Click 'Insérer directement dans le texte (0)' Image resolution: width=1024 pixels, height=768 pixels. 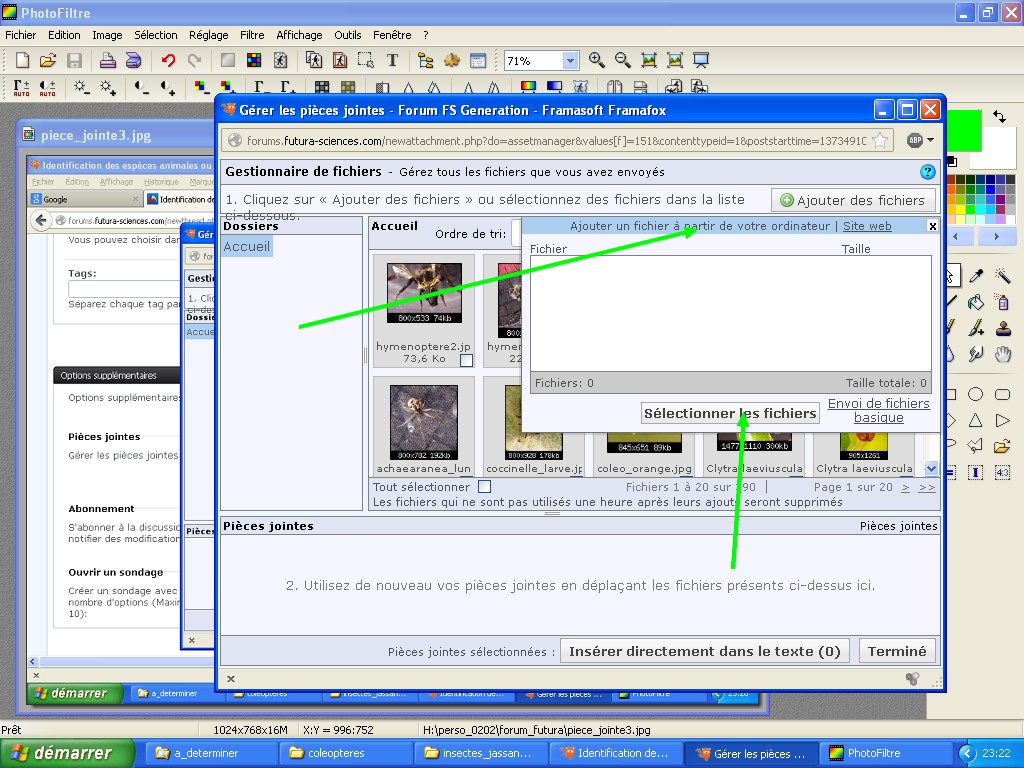[x=705, y=651]
